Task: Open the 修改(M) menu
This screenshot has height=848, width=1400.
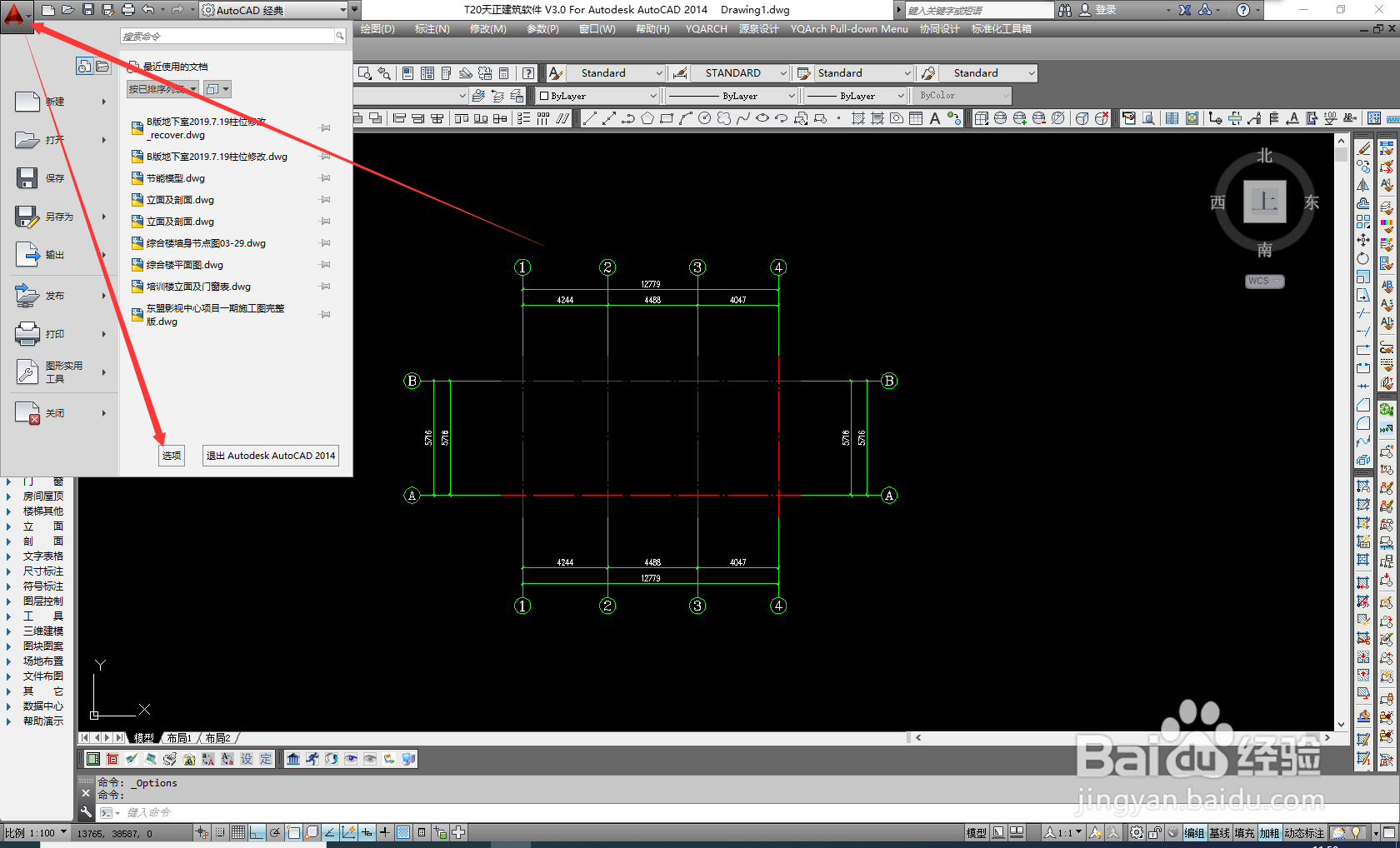Action: (487, 29)
